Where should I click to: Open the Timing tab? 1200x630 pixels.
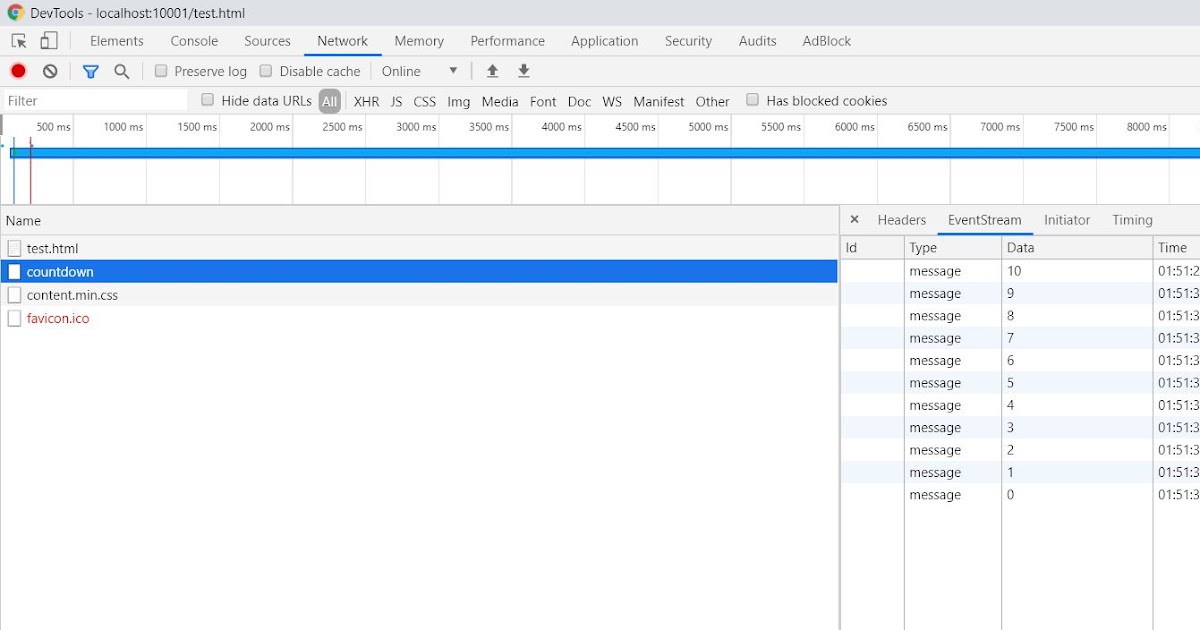pyautogui.click(x=1132, y=220)
